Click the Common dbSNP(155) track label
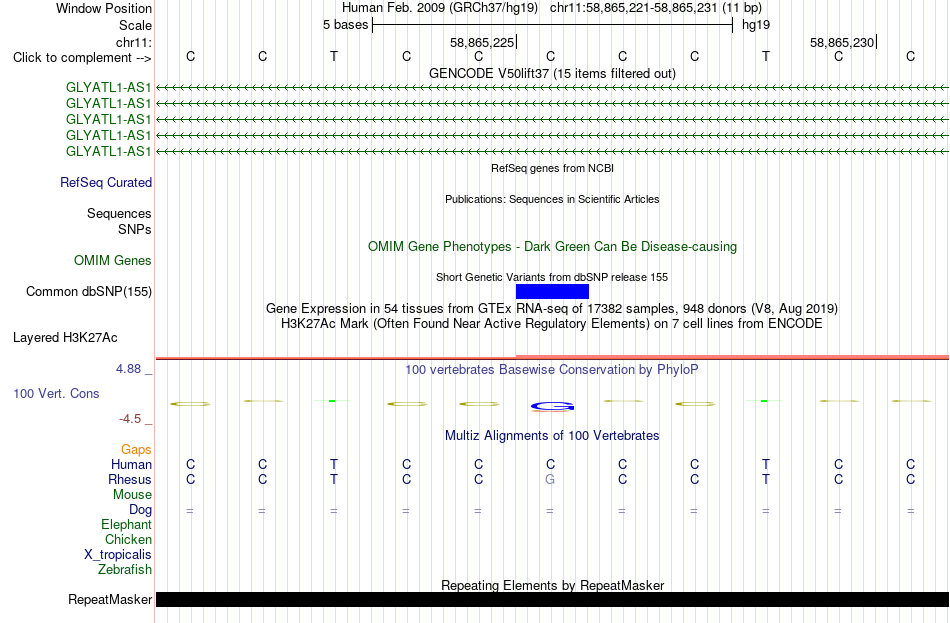This screenshot has height=623, width=950. [89, 292]
